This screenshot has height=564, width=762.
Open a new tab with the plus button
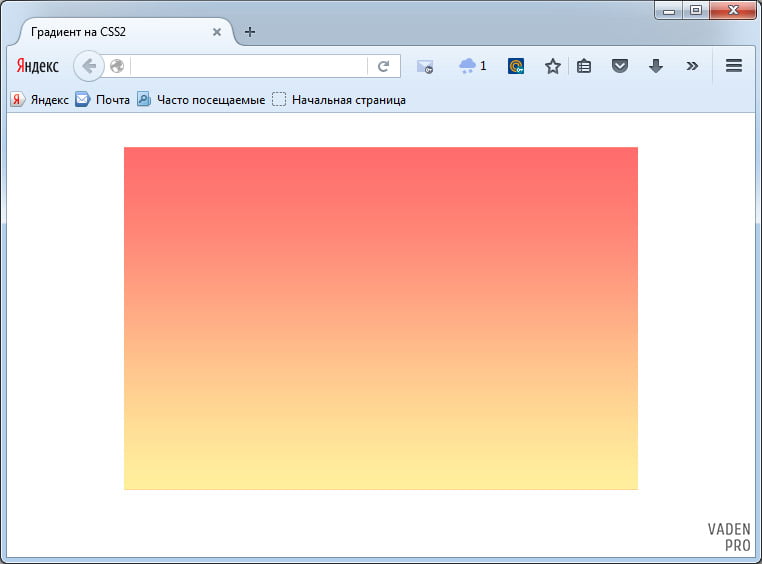coord(250,31)
